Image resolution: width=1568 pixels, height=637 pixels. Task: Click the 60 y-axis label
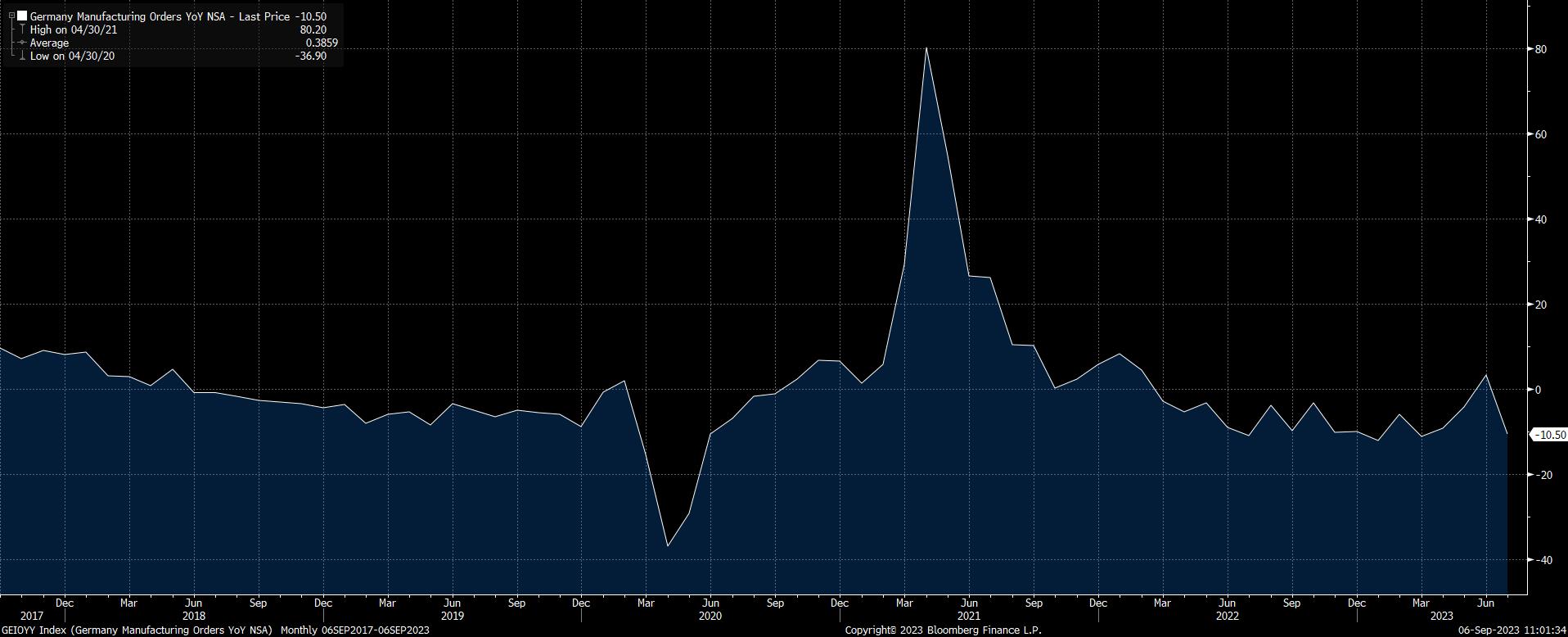coord(1541,134)
